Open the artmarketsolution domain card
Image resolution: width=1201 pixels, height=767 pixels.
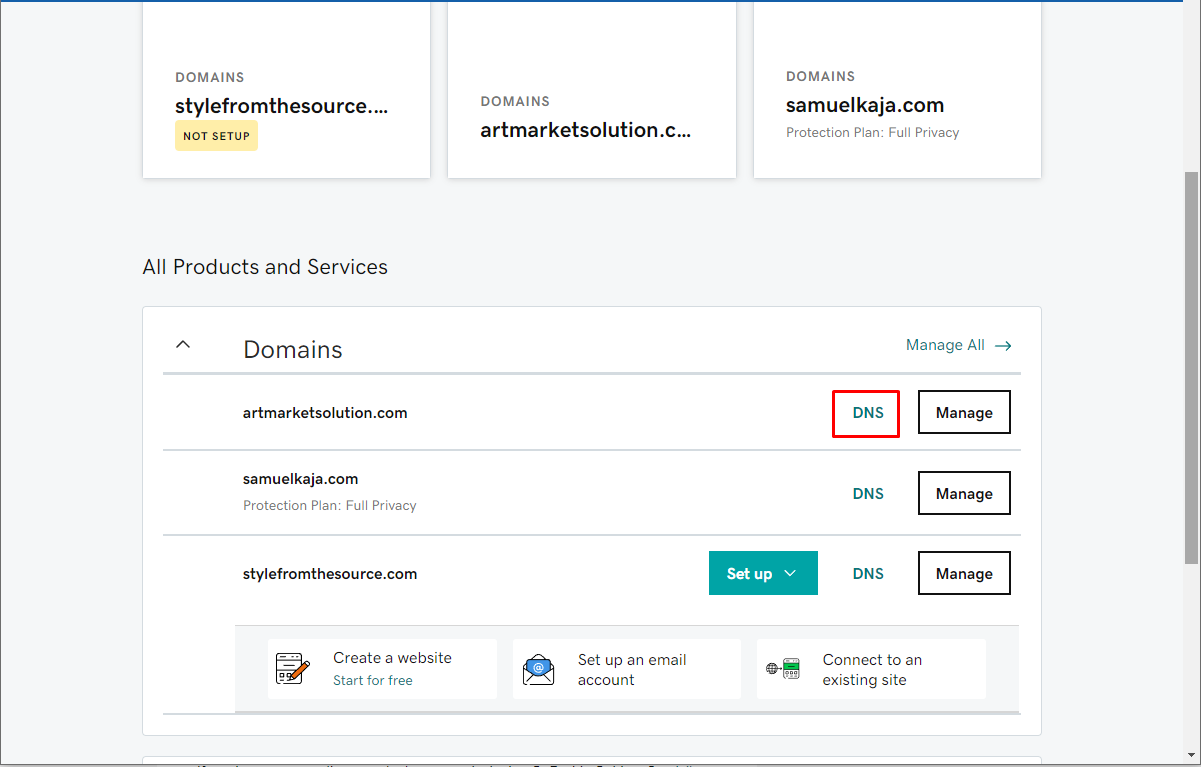[x=592, y=90]
